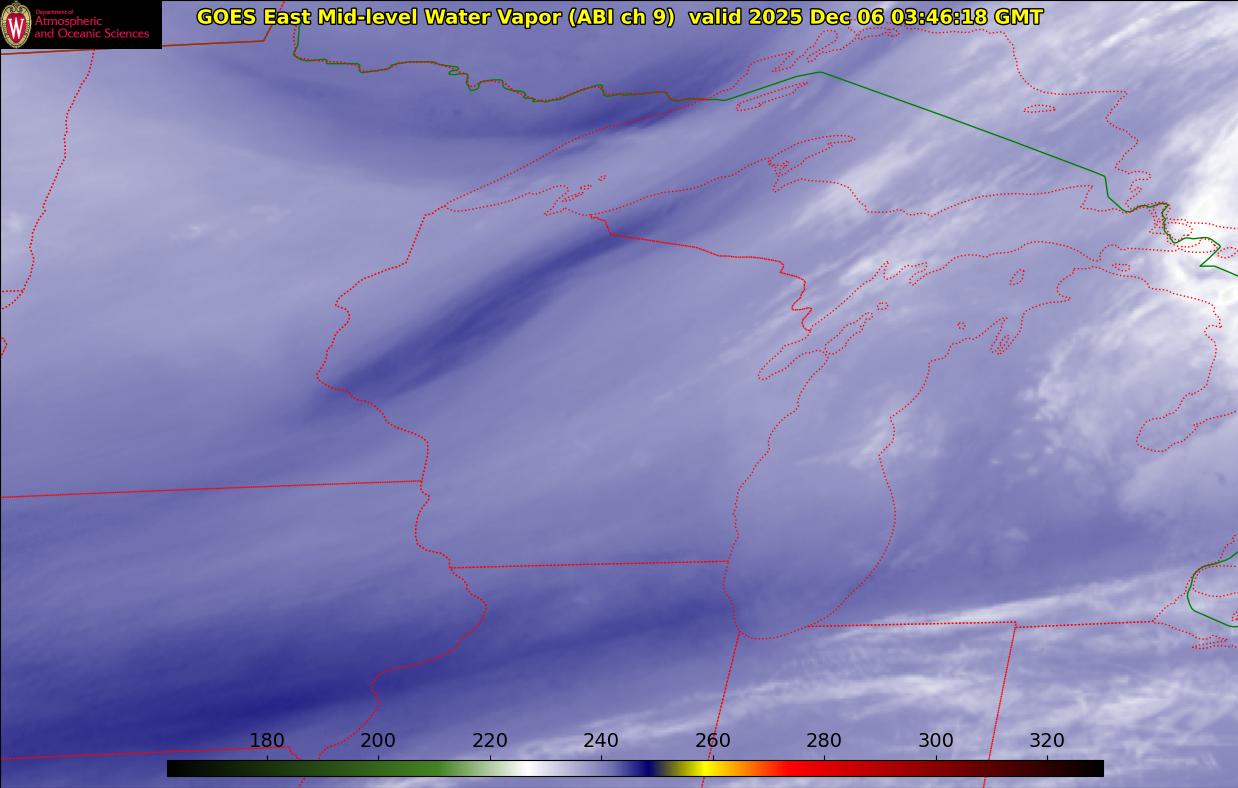1238x788 pixels.
Task: Click the '300' color bar label
Action: click(x=936, y=741)
